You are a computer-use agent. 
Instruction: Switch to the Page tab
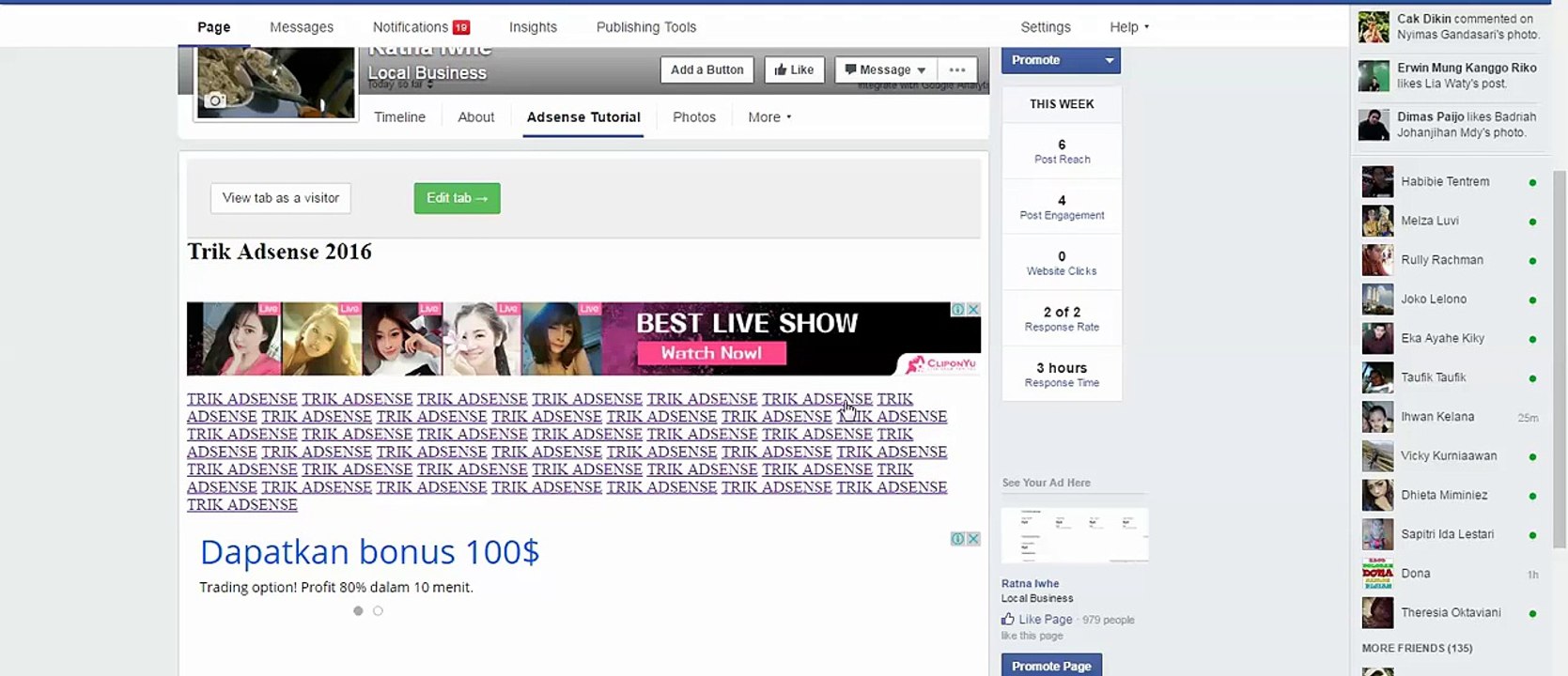(213, 27)
